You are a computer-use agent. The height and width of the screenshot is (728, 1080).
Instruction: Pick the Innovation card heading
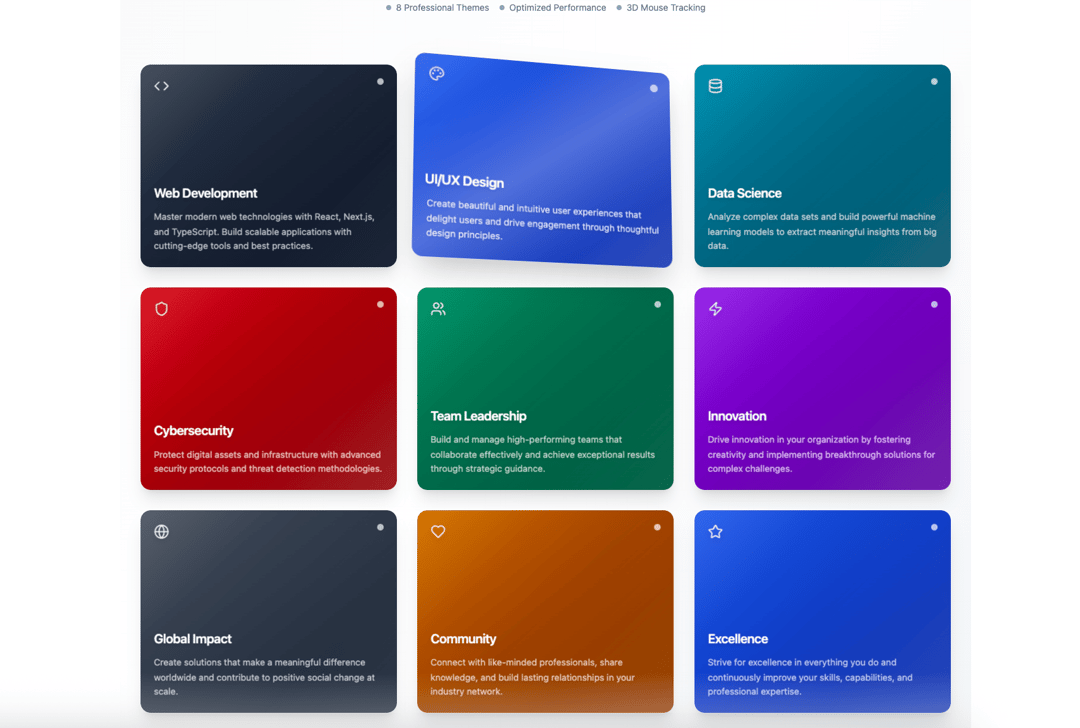[737, 416]
